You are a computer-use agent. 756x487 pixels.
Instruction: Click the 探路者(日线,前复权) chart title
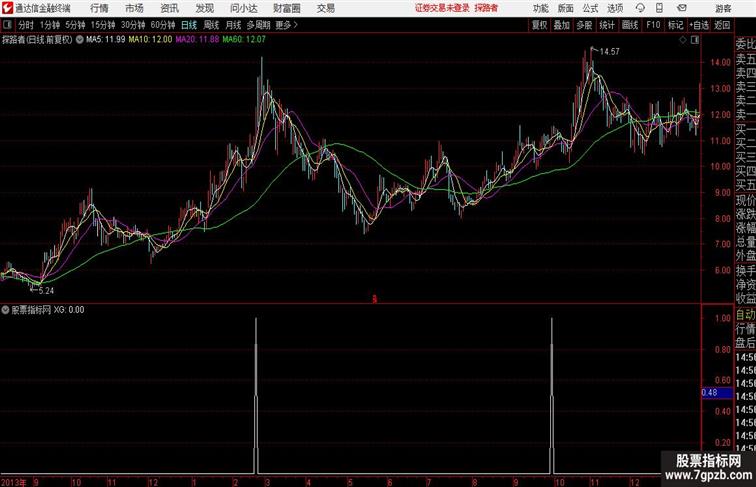[x=37, y=40]
